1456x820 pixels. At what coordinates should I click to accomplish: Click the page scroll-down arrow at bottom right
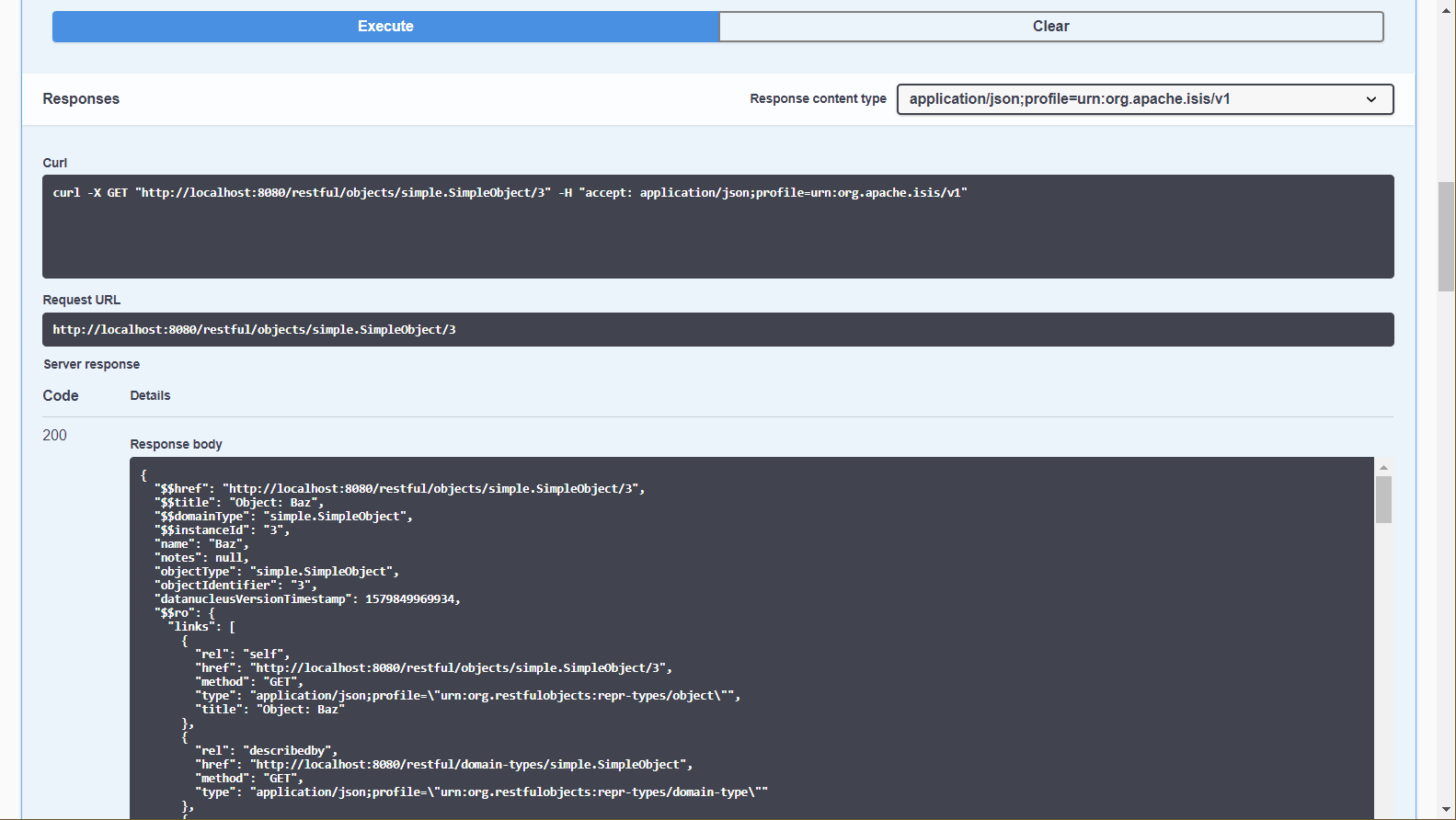tap(1447, 810)
